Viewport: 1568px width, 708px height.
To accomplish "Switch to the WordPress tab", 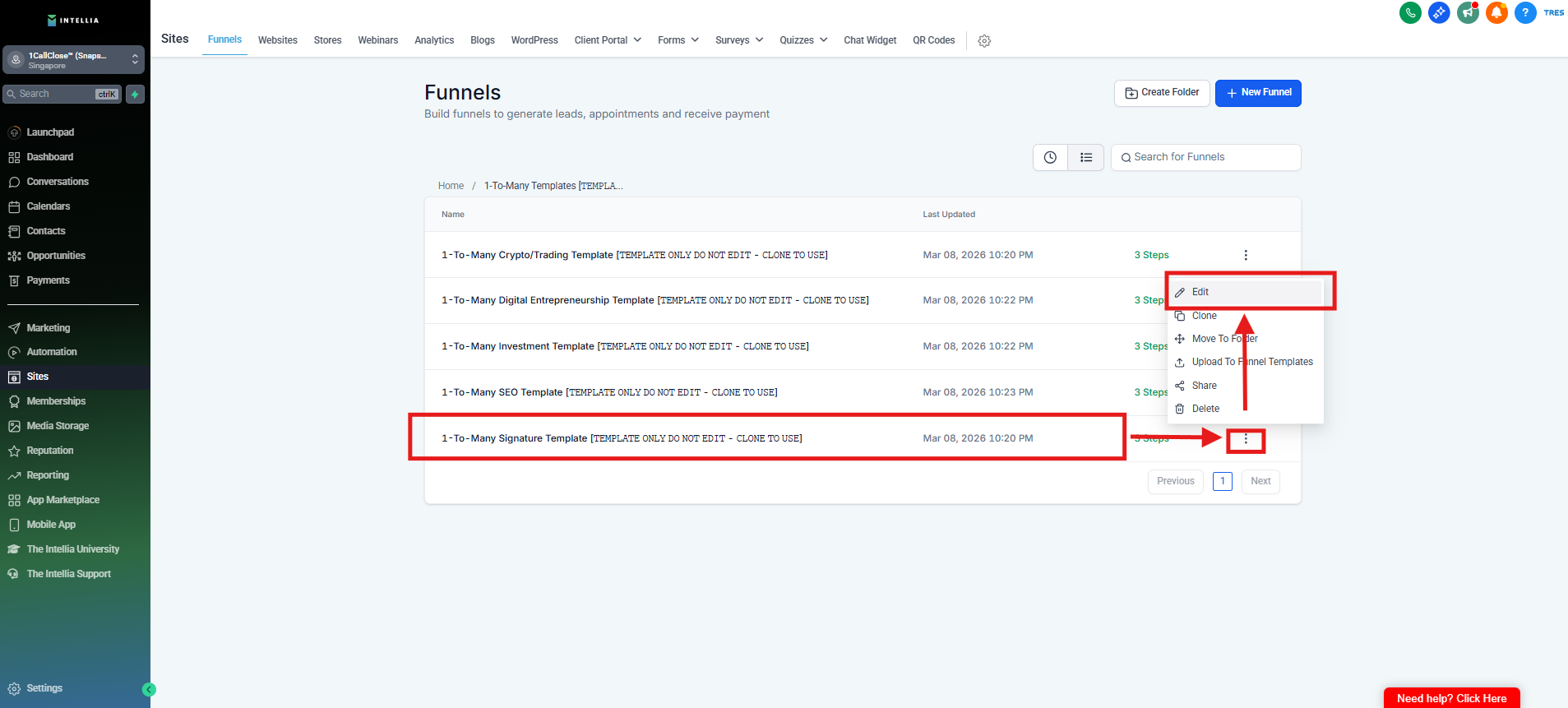I will click(534, 40).
